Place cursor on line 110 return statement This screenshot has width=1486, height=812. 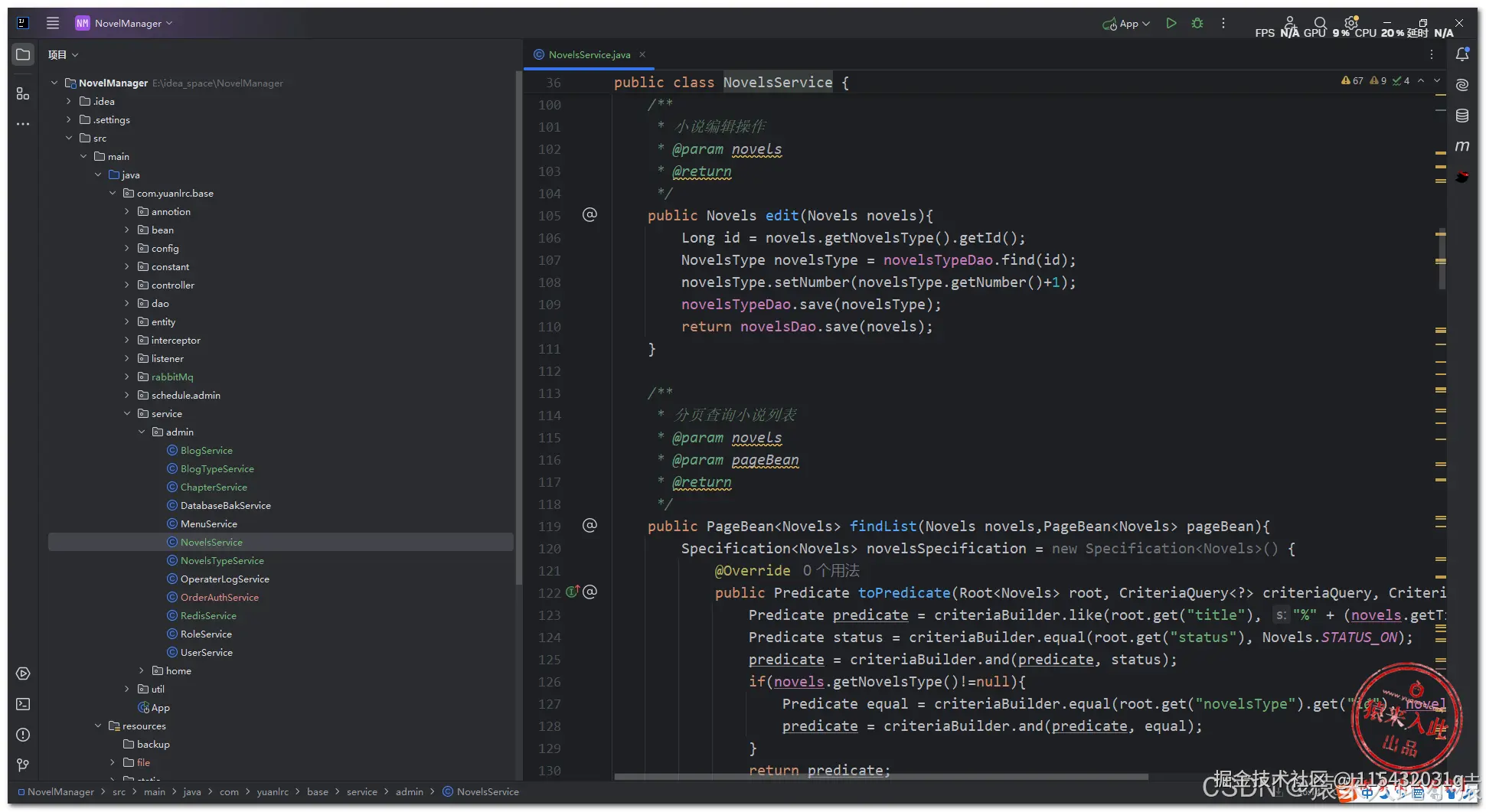[x=807, y=327]
